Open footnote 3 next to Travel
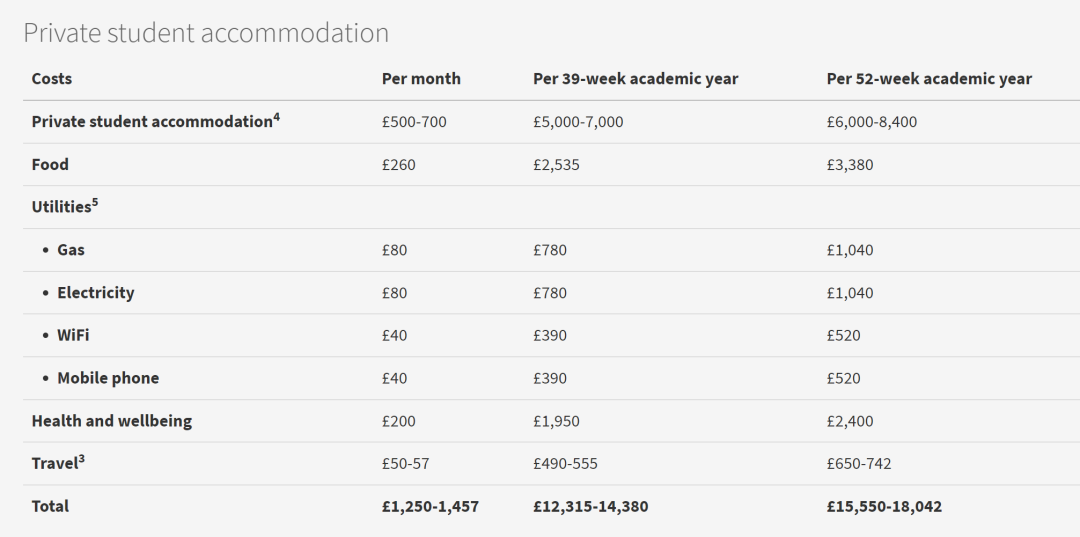The image size is (1080, 537). (79, 459)
